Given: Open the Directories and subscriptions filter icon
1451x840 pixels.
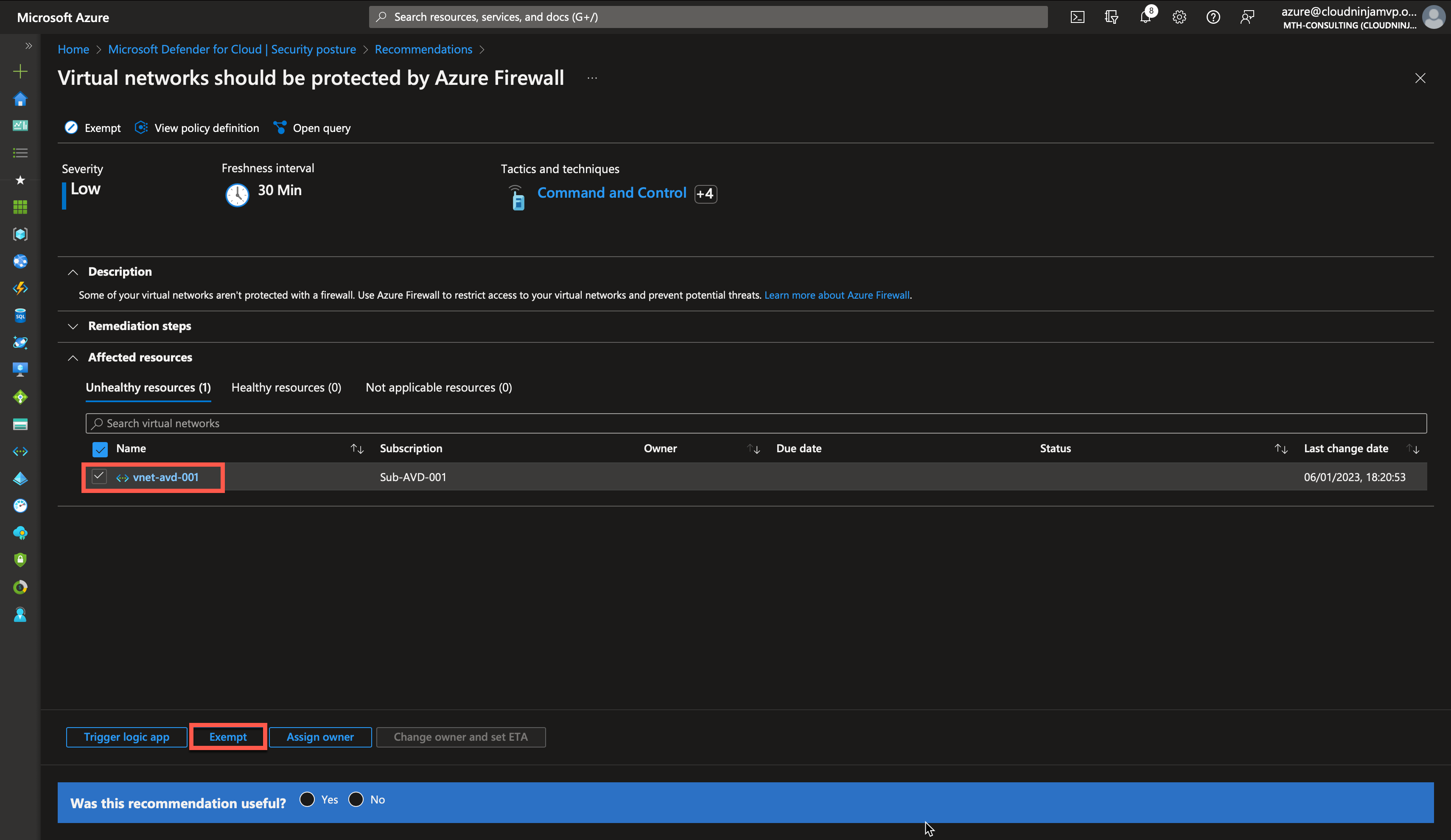Looking at the screenshot, I should click(x=1111, y=17).
